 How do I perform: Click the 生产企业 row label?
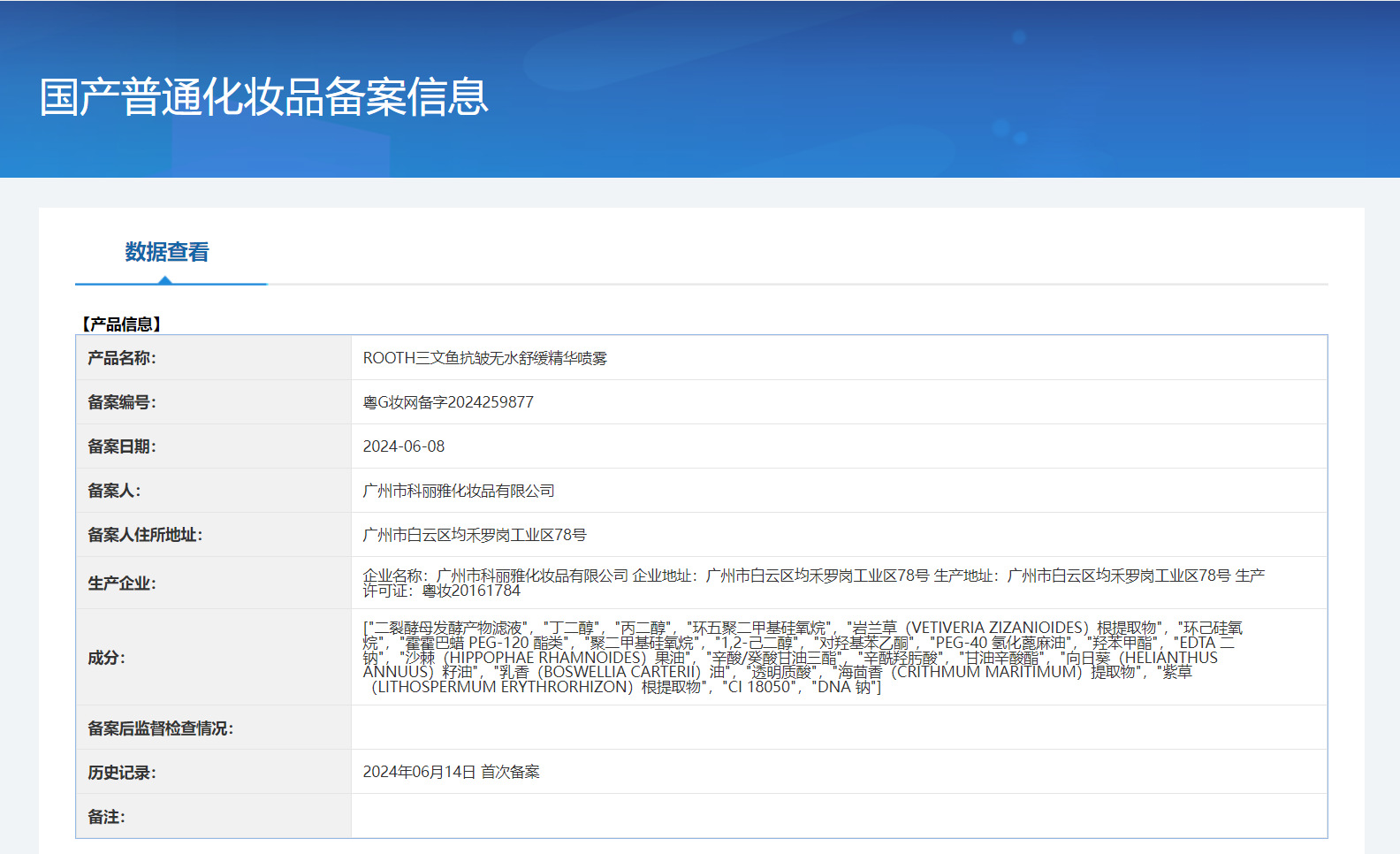click(121, 583)
